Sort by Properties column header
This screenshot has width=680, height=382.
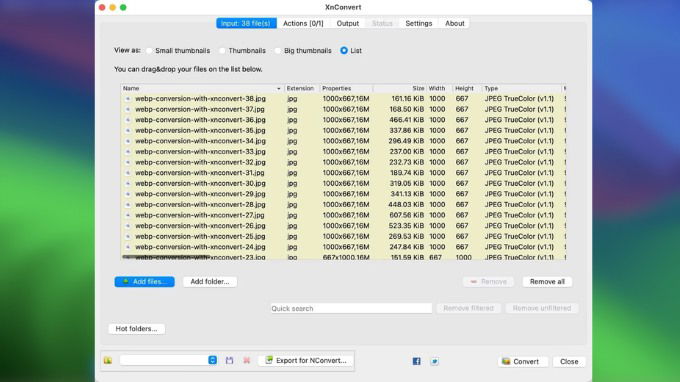click(346, 88)
